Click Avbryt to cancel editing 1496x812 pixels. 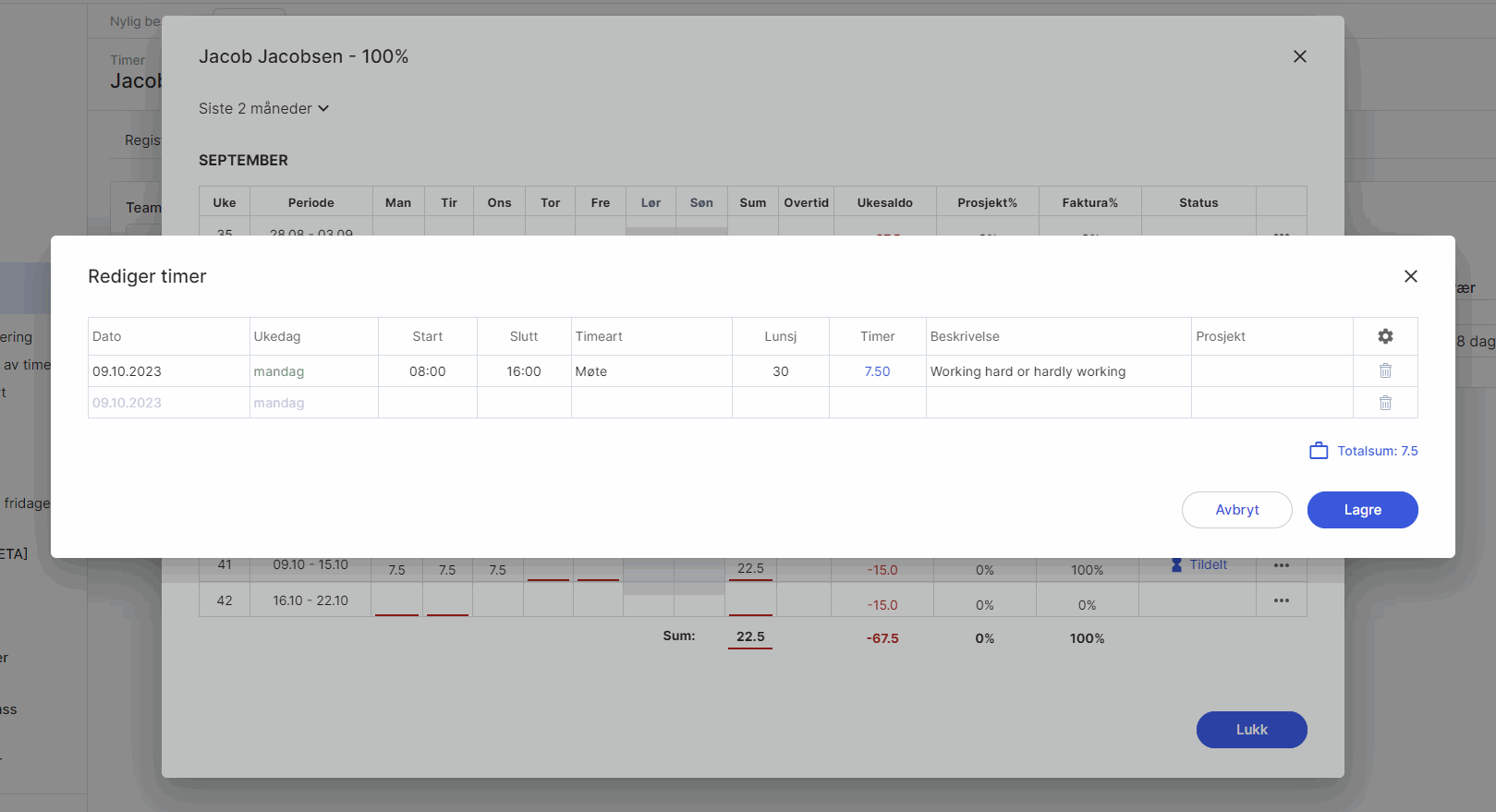coord(1236,510)
